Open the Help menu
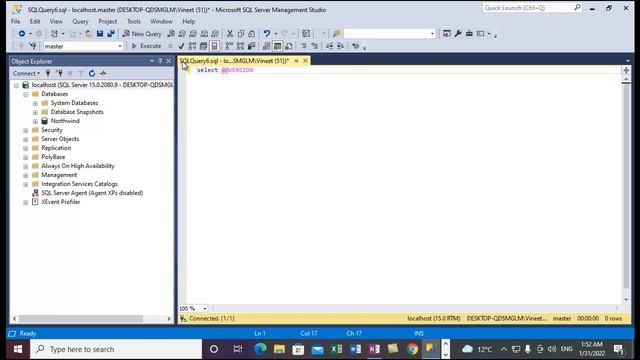640x360 pixels. (188, 21)
